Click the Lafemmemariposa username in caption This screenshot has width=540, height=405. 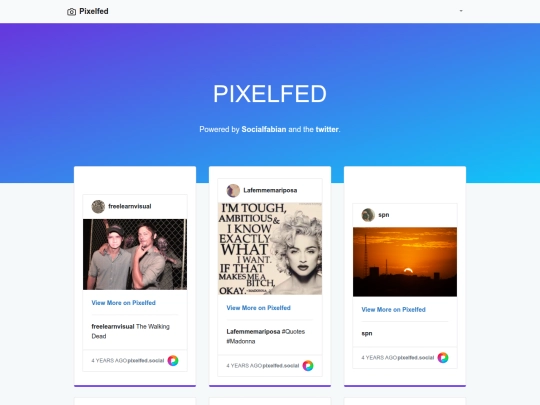(x=253, y=332)
